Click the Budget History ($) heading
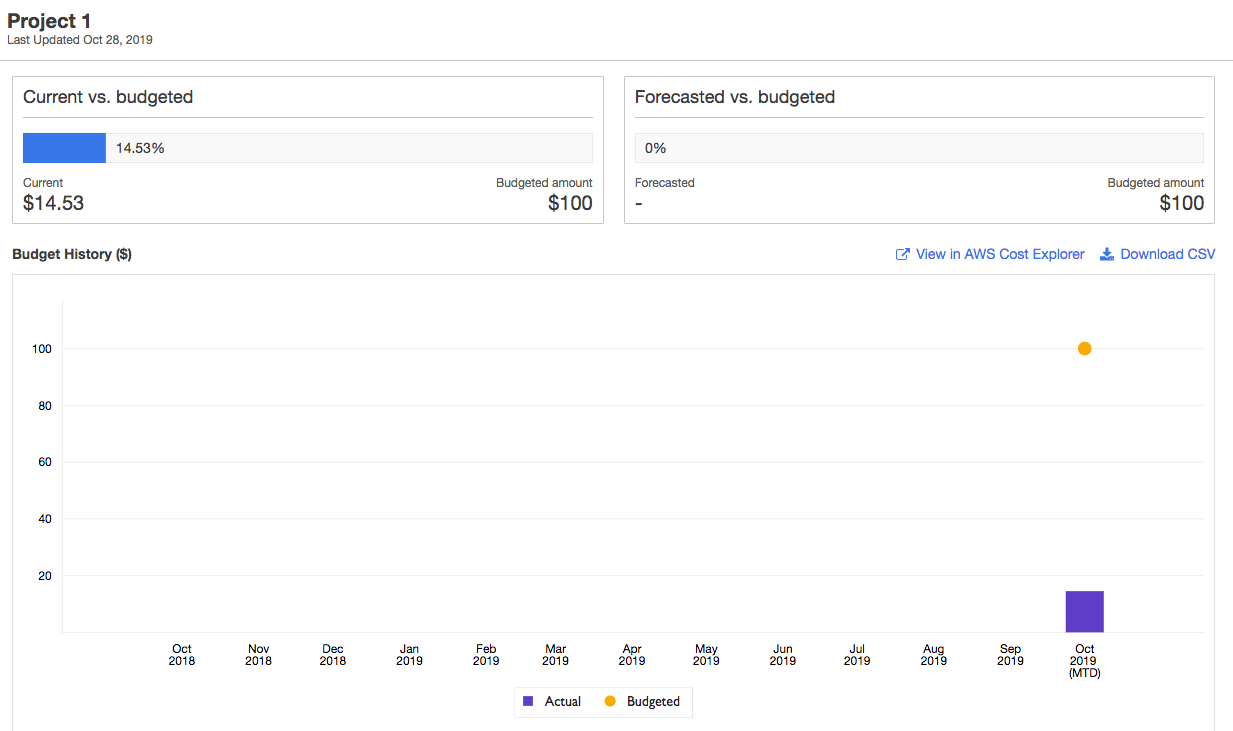1233x731 pixels. [x=72, y=255]
